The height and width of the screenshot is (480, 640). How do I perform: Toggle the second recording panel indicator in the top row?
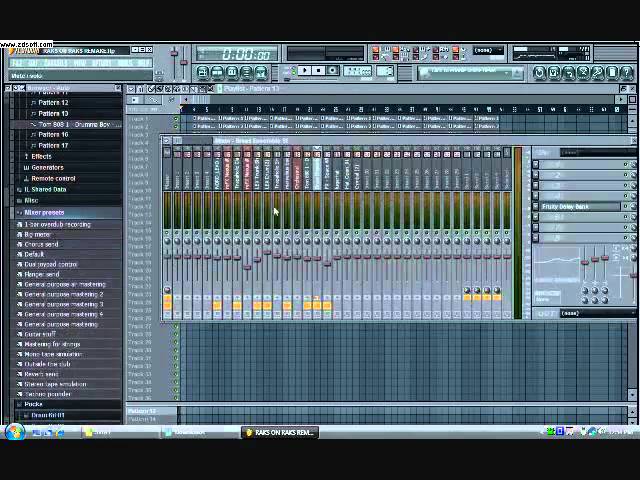[396, 50]
